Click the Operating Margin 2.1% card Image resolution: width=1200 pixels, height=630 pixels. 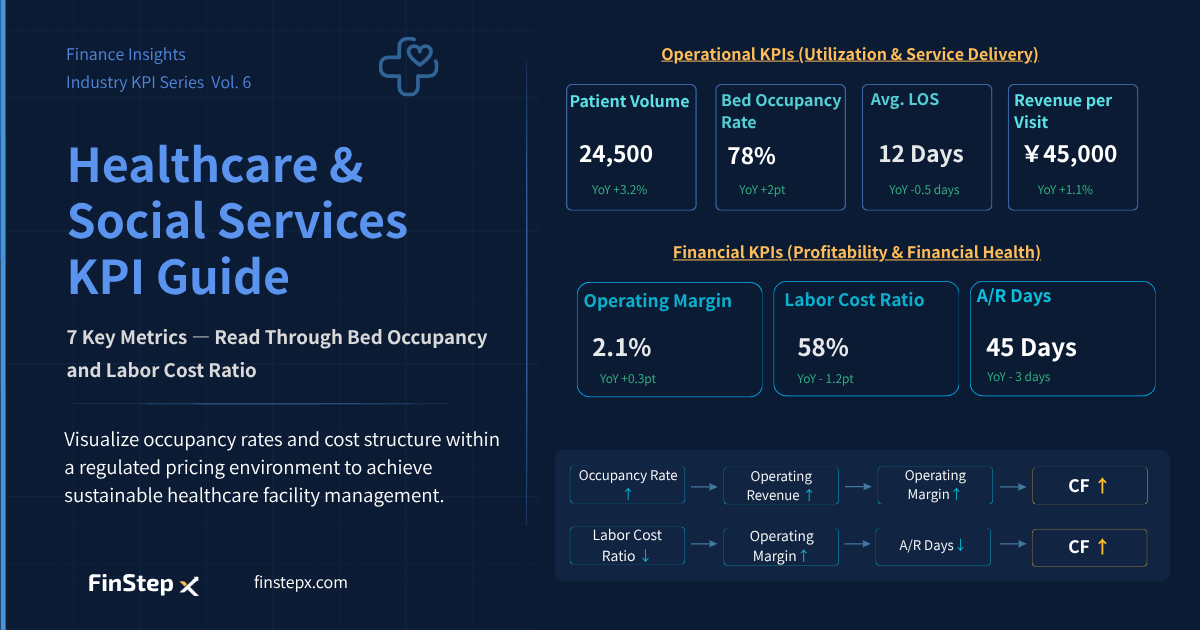pyautogui.click(x=669, y=339)
